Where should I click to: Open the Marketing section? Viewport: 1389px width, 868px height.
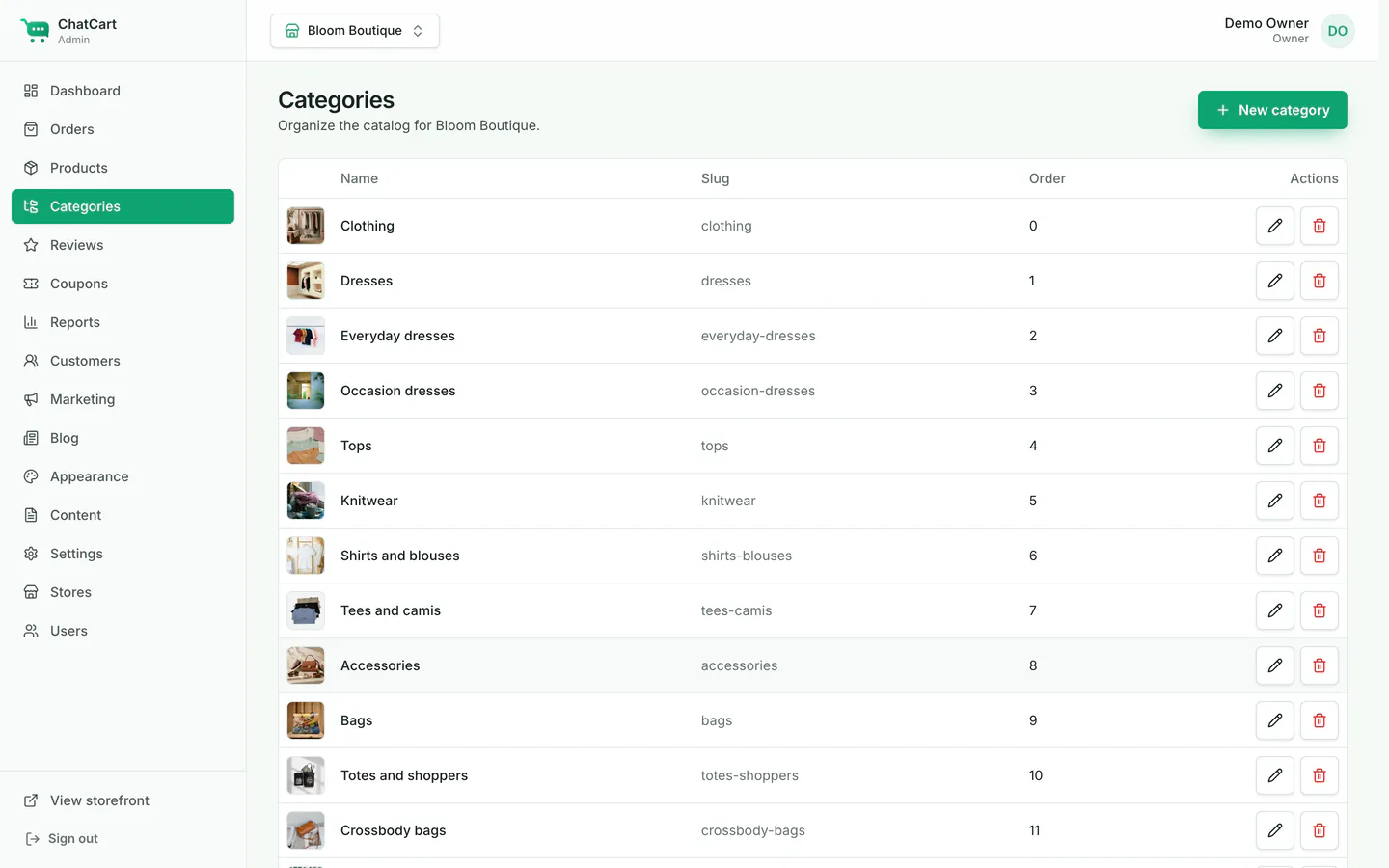click(123, 399)
